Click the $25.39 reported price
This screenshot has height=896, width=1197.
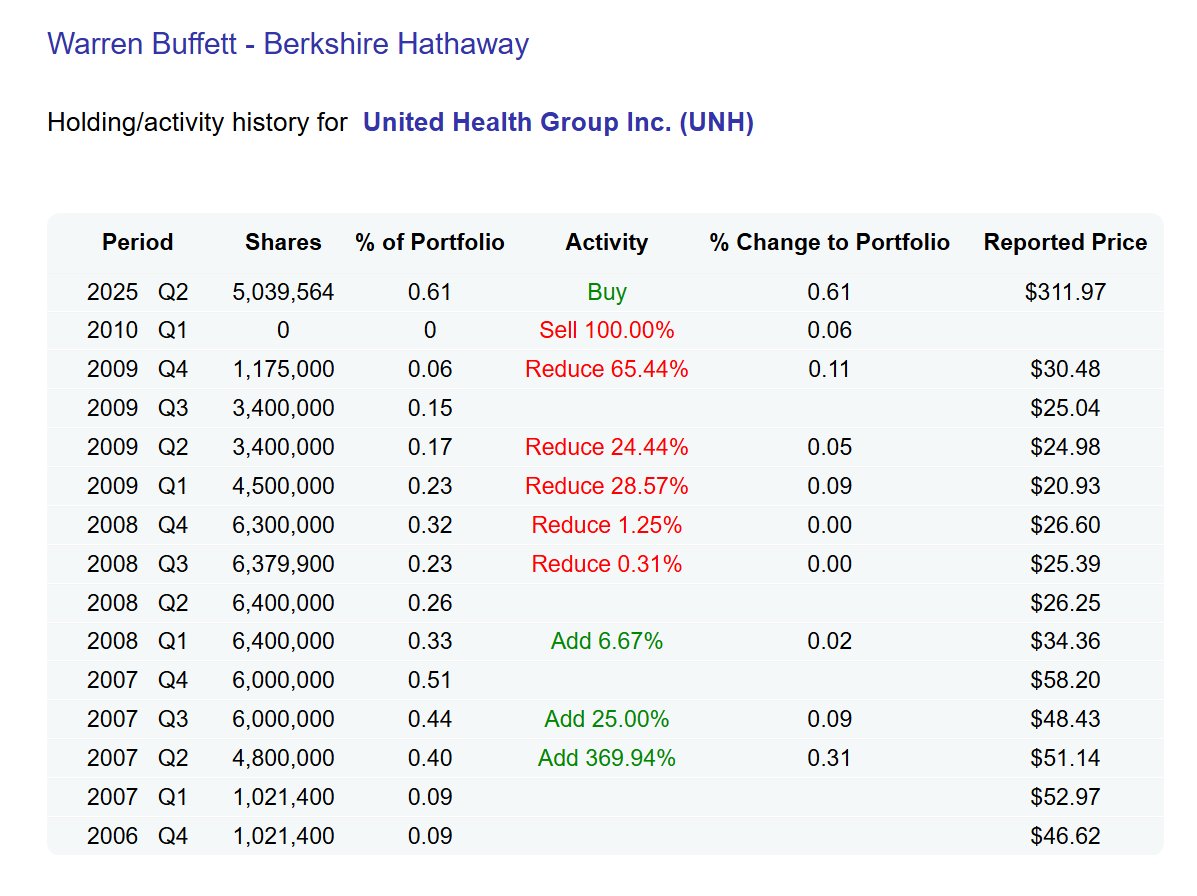pos(1065,564)
